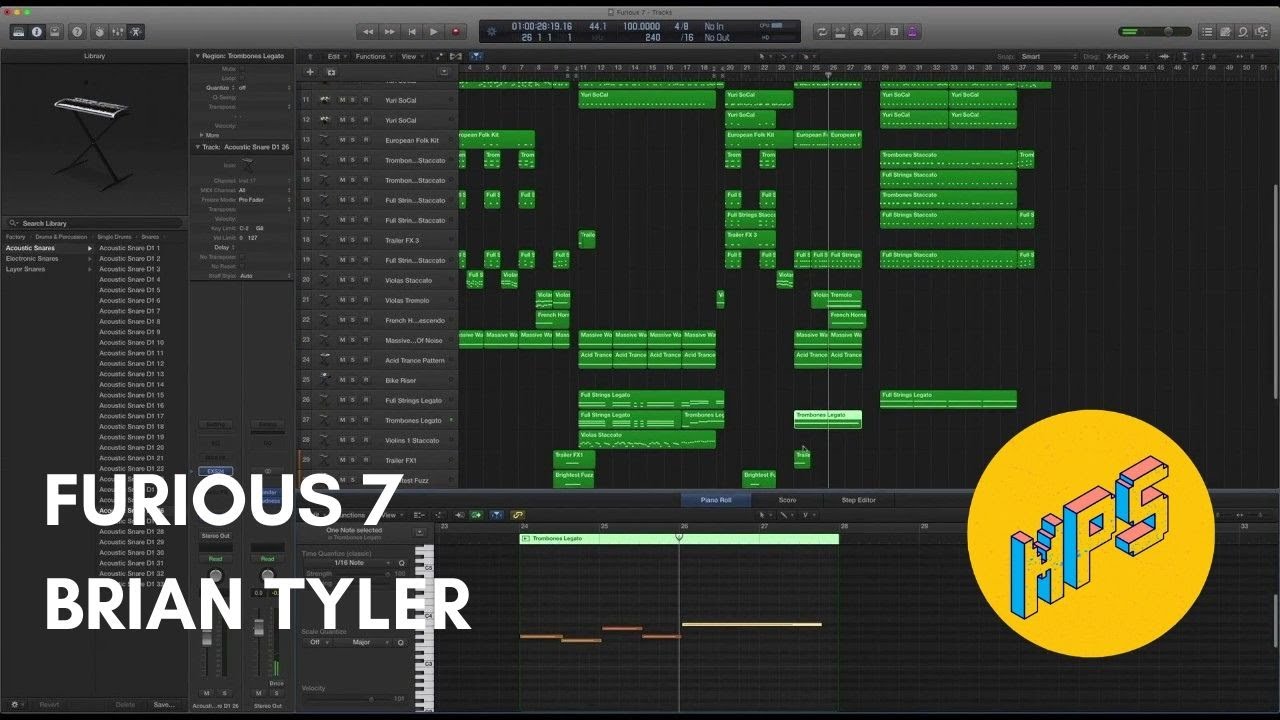Viewport: 1280px width, 720px height.
Task: Switch to the Piano Roll tab
Action: pos(716,500)
